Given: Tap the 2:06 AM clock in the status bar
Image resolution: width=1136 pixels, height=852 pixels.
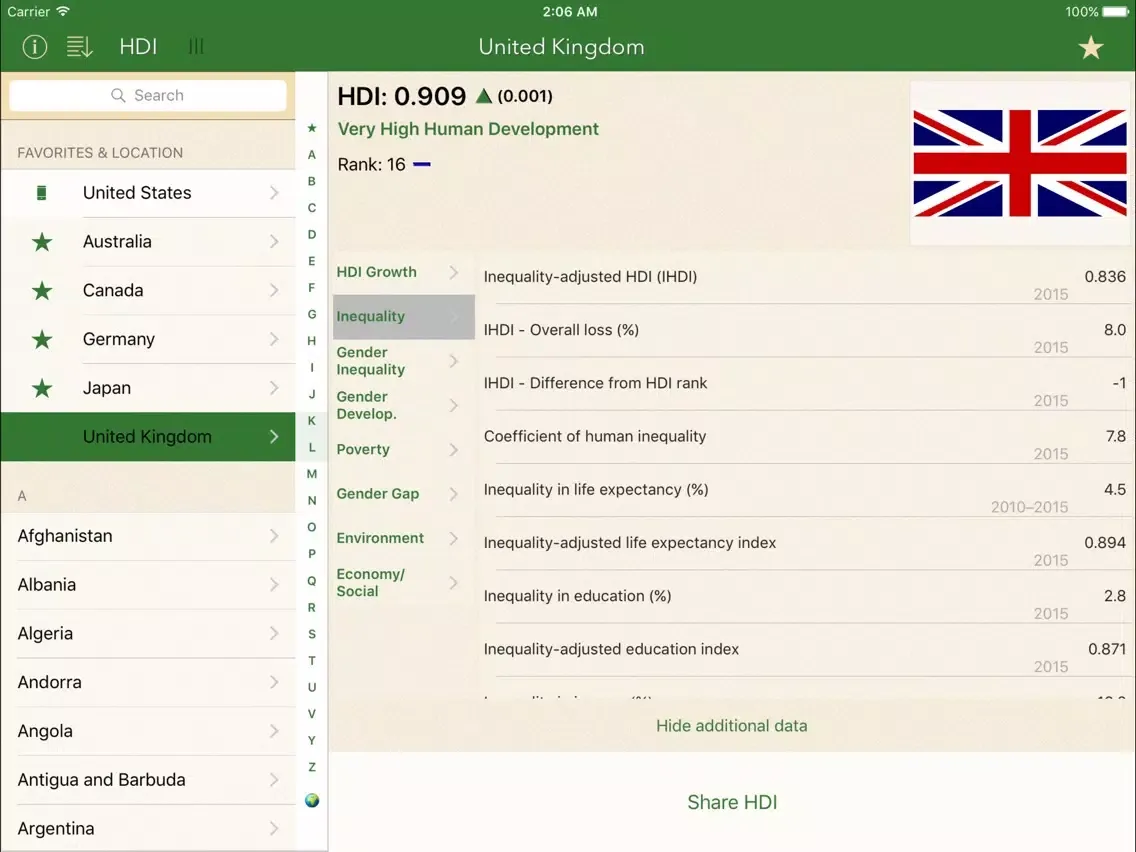Looking at the screenshot, I should pos(569,12).
